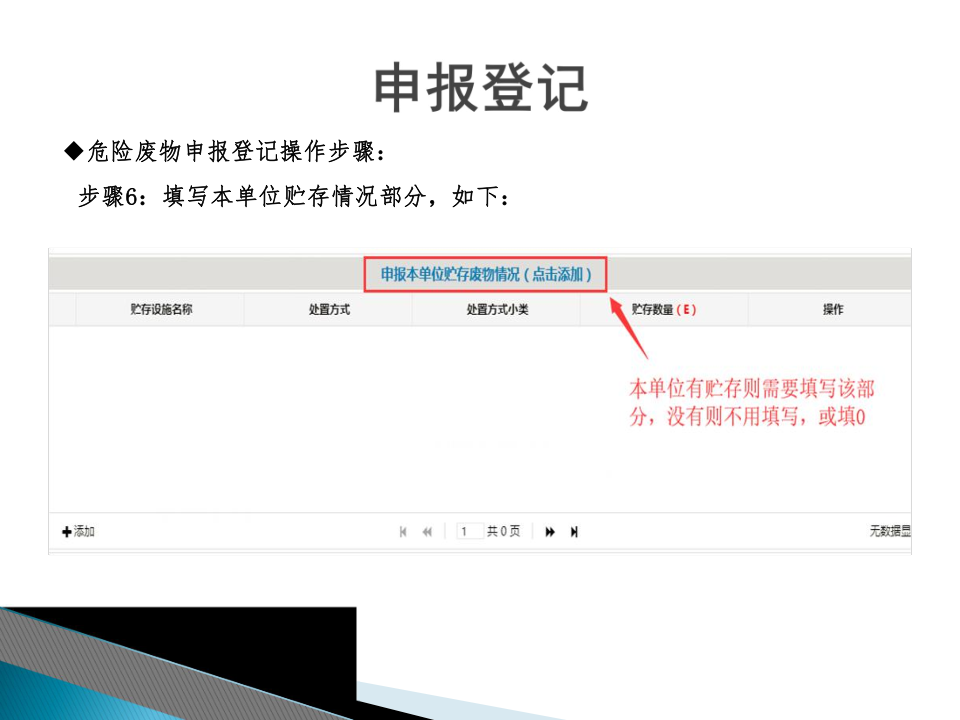Click the 步骤6 instruction line
Image resolution: width=960 pixels, height=720 pixels.
coord(294,197)
